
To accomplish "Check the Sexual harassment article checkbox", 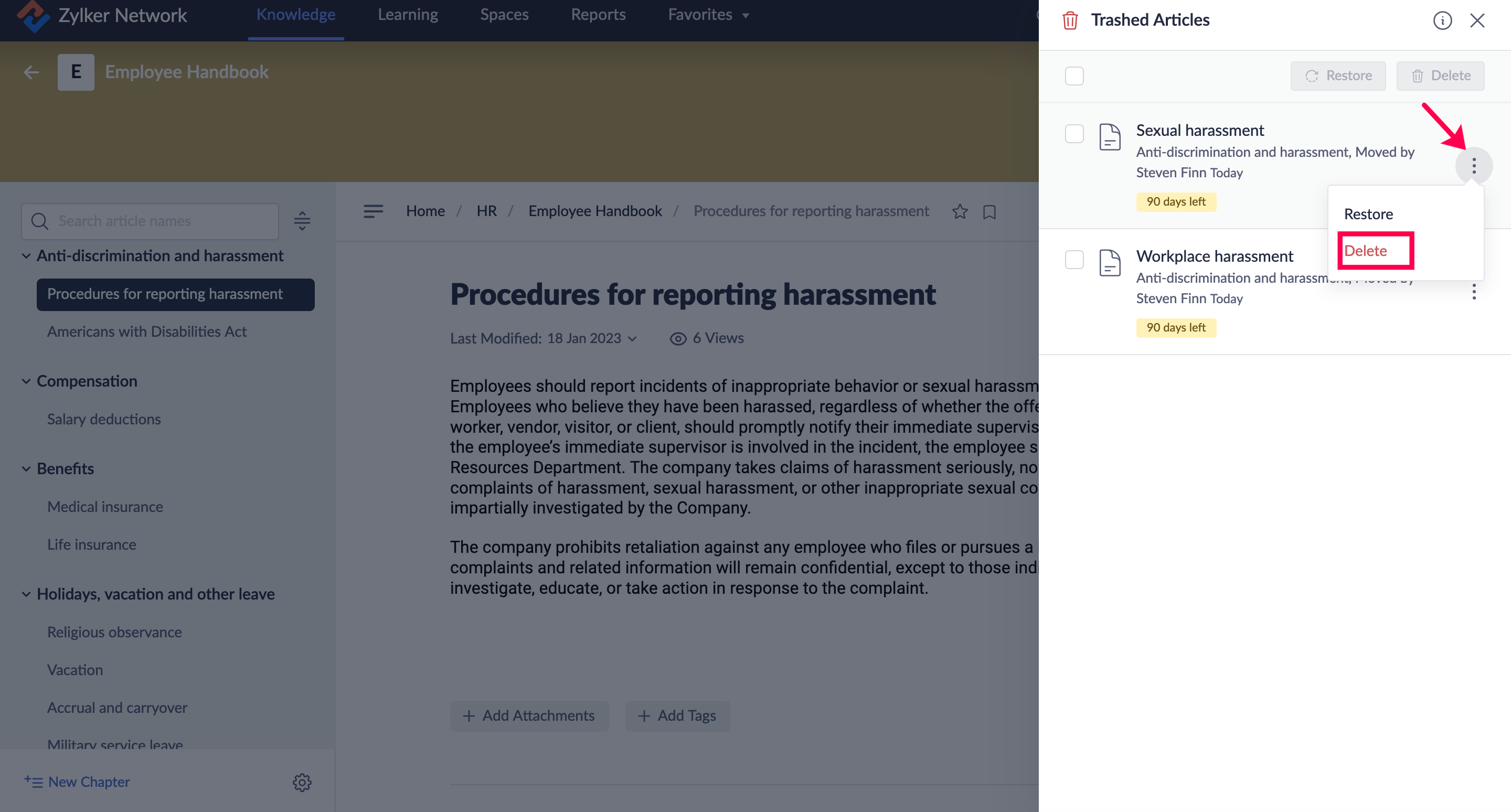I will pos(1074,134).
